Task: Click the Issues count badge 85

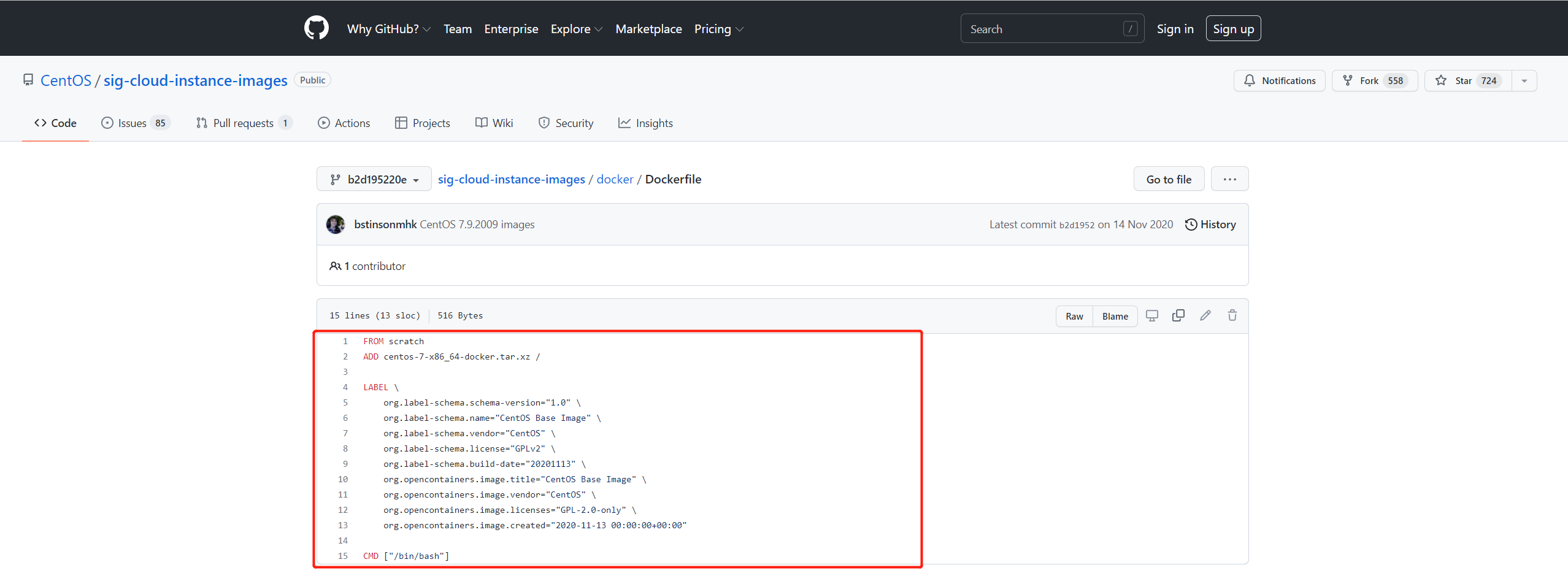Action: click(160, 123)
